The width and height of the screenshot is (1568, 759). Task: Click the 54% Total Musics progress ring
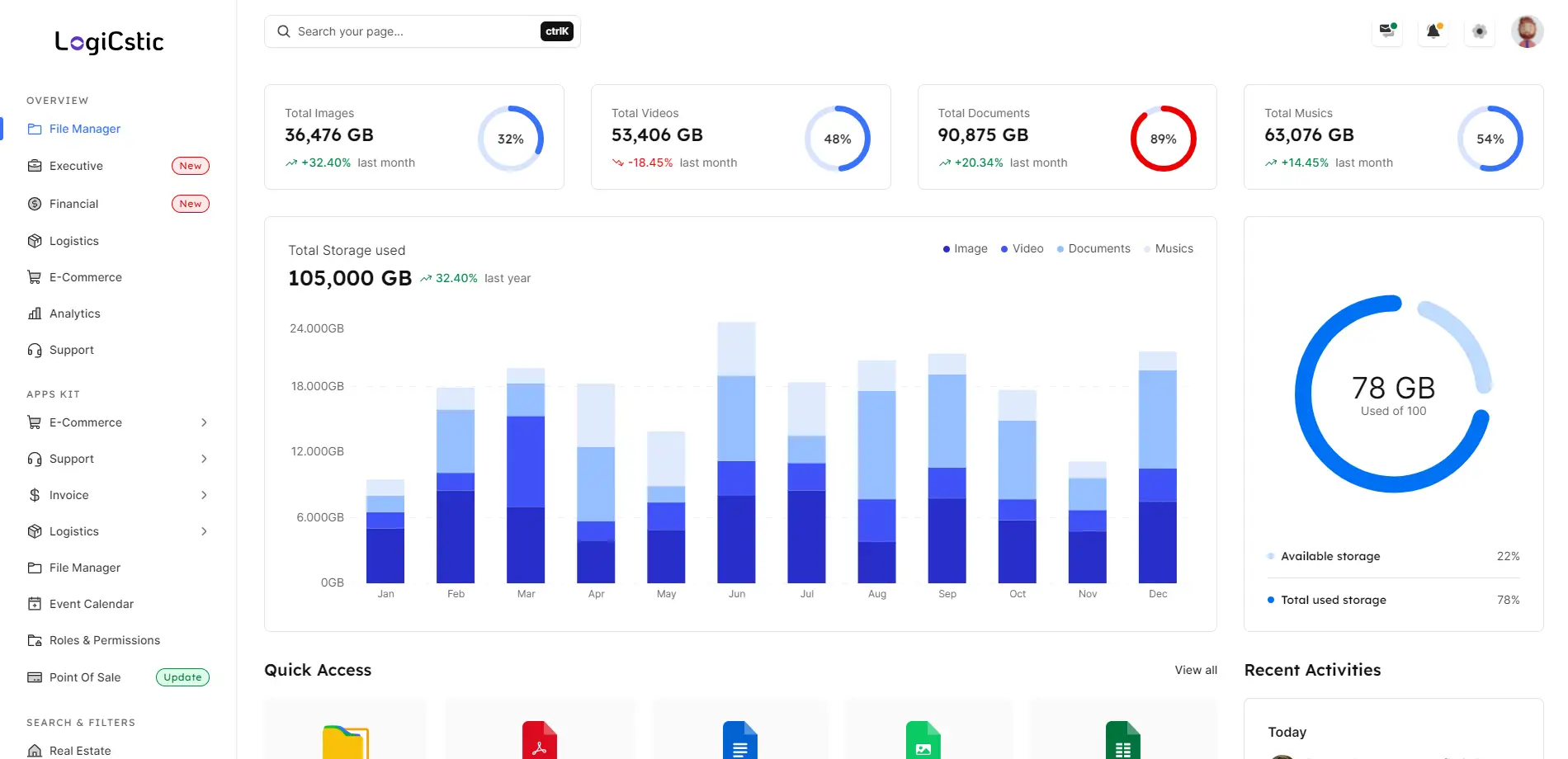tap(1490, 139)
